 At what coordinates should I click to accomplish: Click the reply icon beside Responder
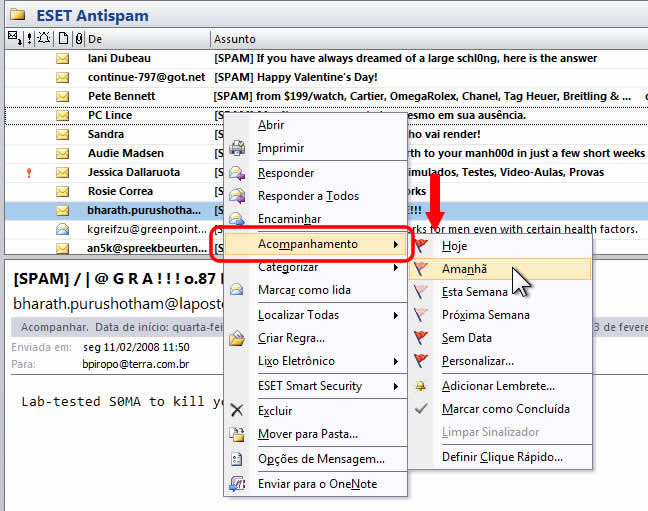[237, 173]
